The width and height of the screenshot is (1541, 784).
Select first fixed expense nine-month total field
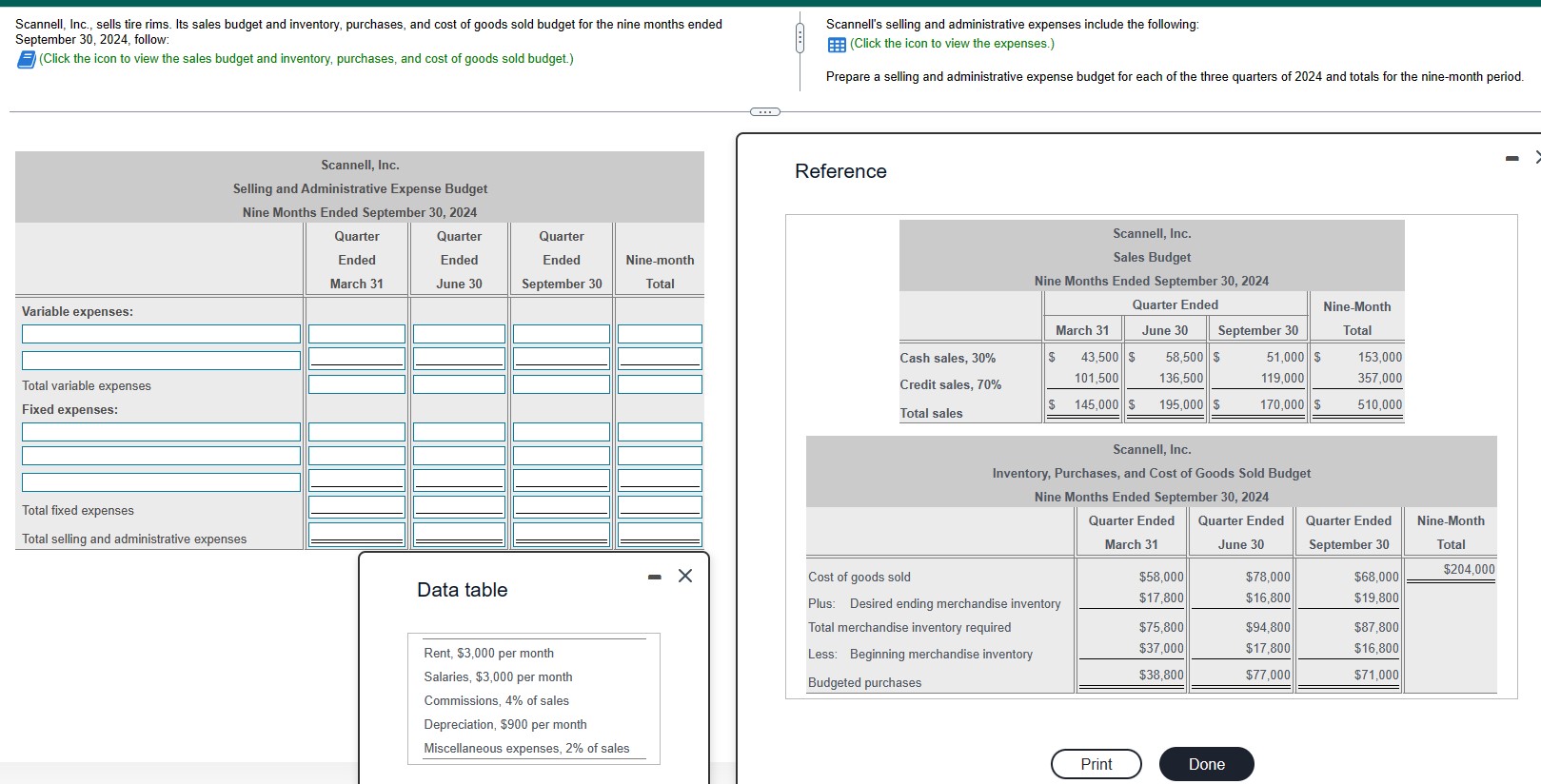coord(660,432)
